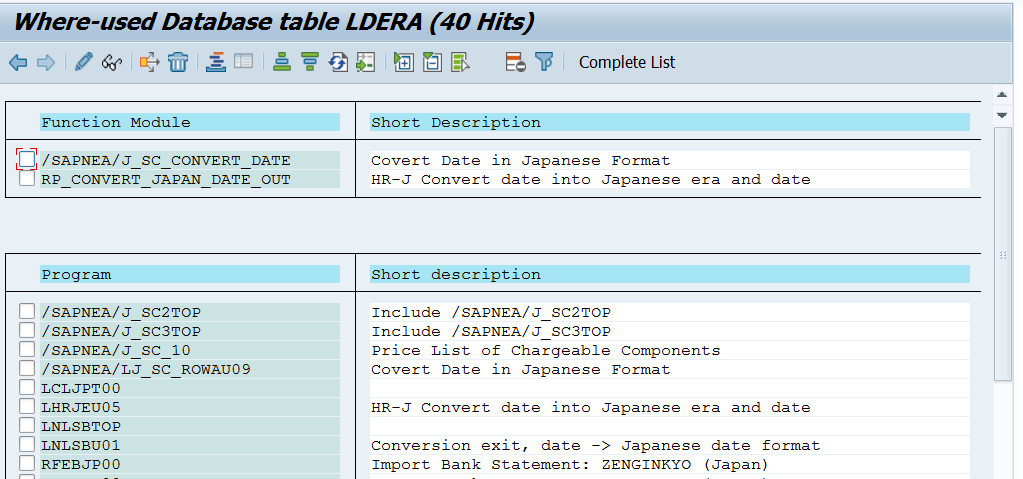Click the first table's Short Description header

tap(669, 122)
